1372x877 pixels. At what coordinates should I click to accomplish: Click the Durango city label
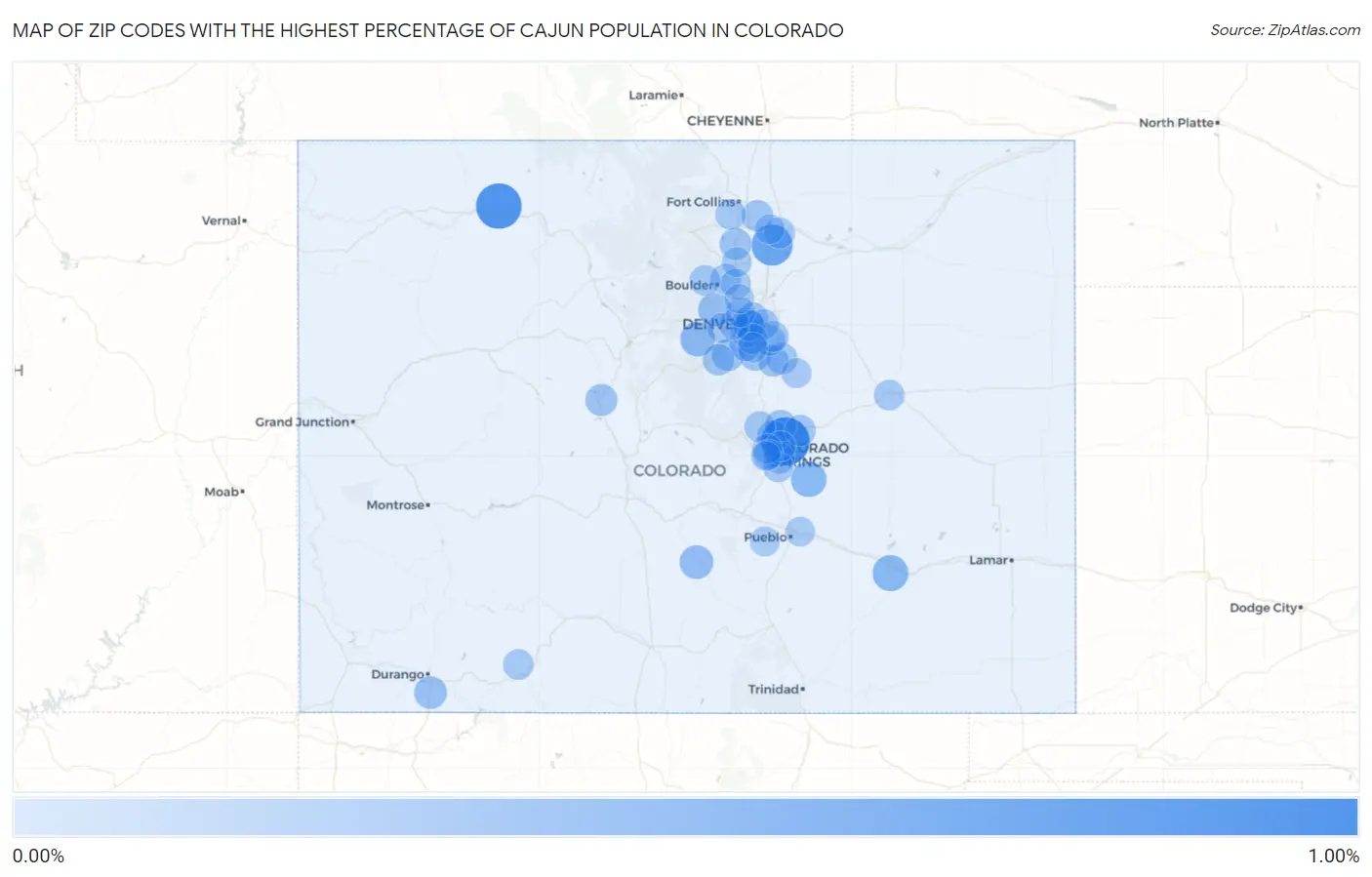click(400, 674)
